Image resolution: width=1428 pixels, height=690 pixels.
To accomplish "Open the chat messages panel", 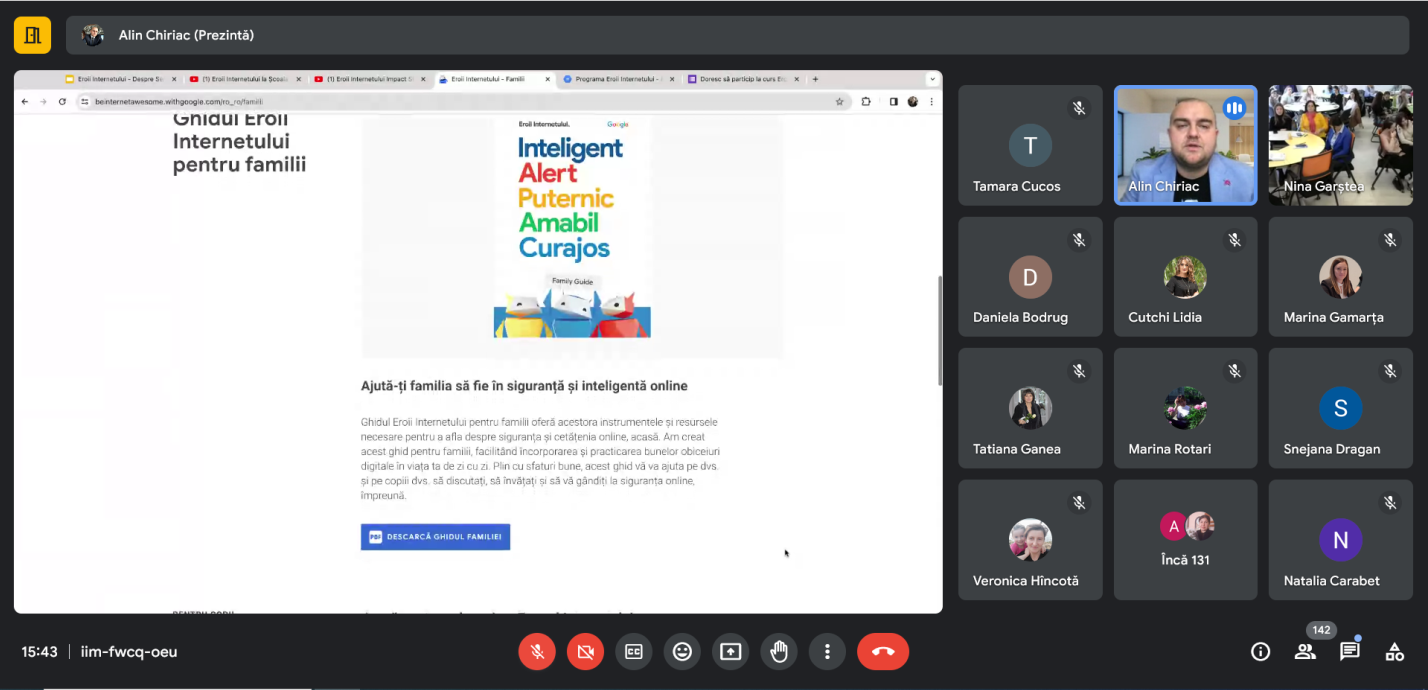I will coord(1350,652).
